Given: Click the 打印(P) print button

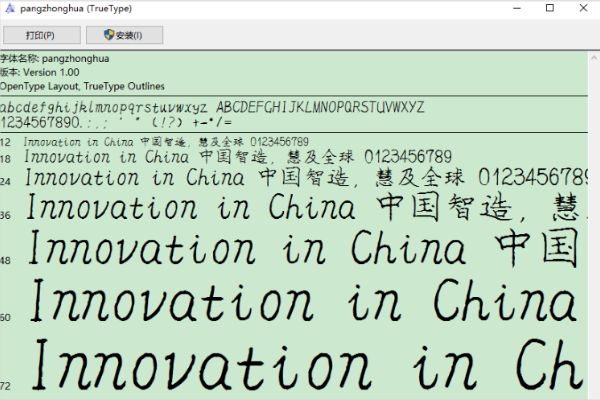Looking at the screenshot, I should tap(40, 35).
